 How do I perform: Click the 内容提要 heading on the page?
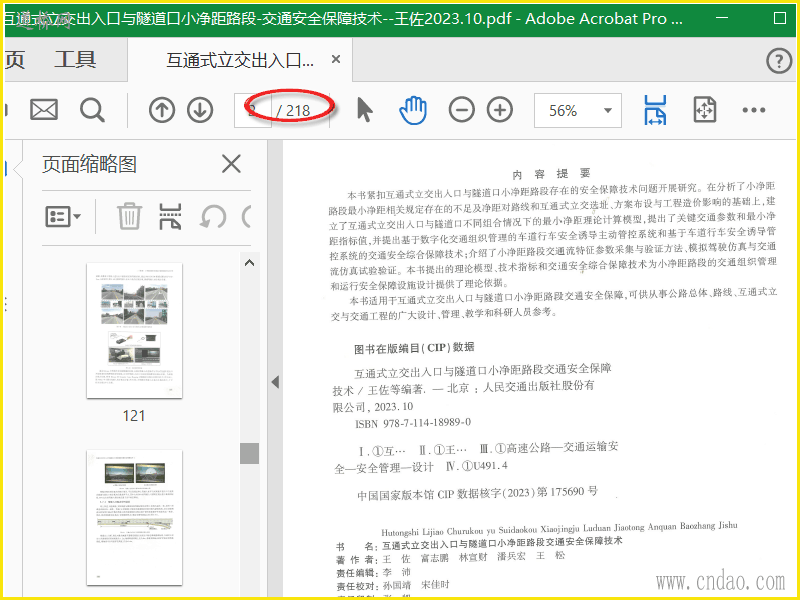point(551,174)
